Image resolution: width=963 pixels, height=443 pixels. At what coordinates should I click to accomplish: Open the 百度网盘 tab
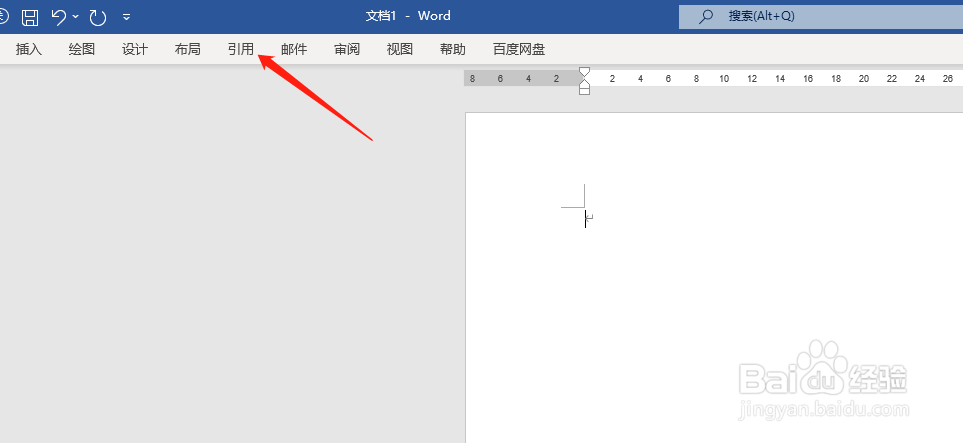519,50
